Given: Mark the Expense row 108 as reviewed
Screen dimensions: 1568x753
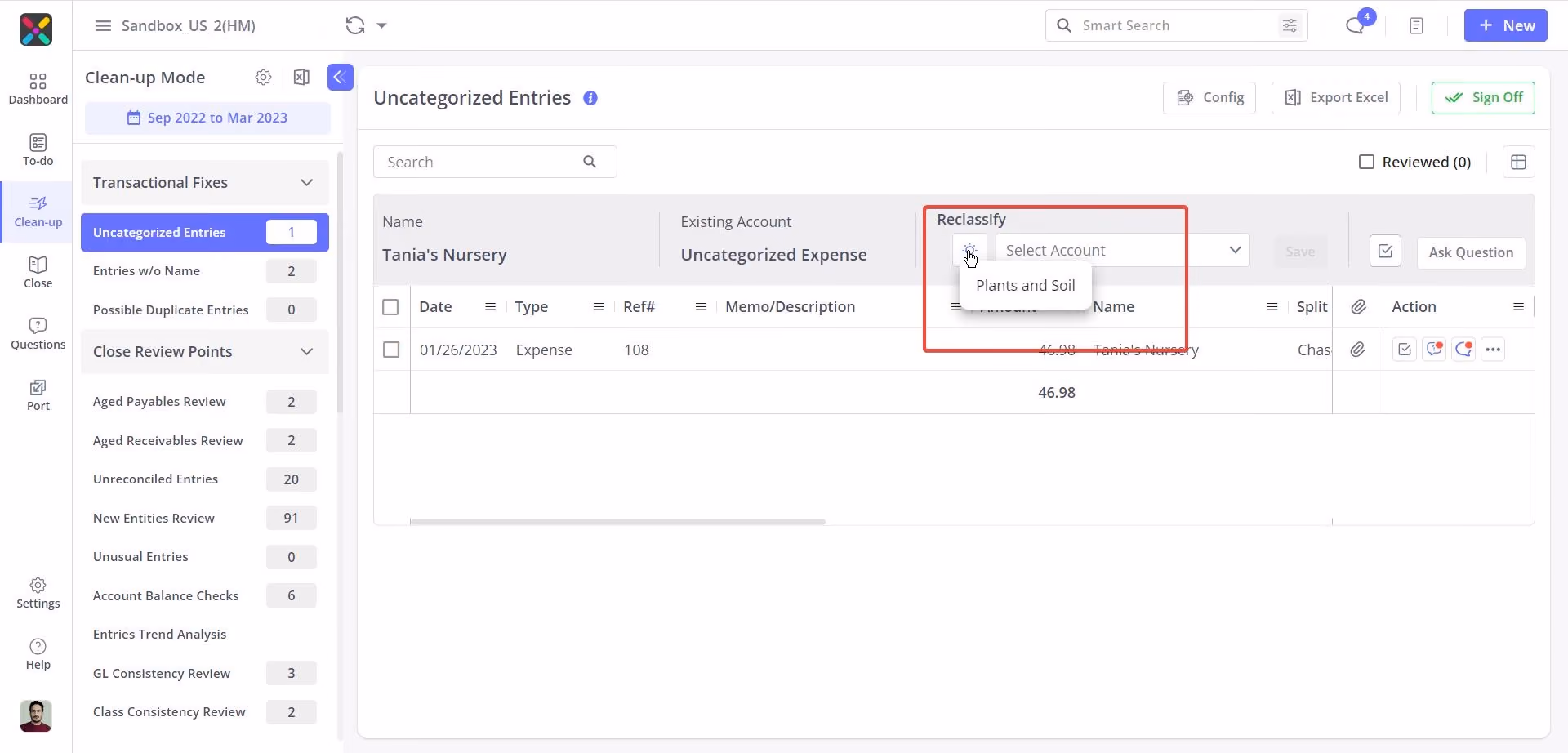Looking at the screenshot, I should click(1404, 350).
